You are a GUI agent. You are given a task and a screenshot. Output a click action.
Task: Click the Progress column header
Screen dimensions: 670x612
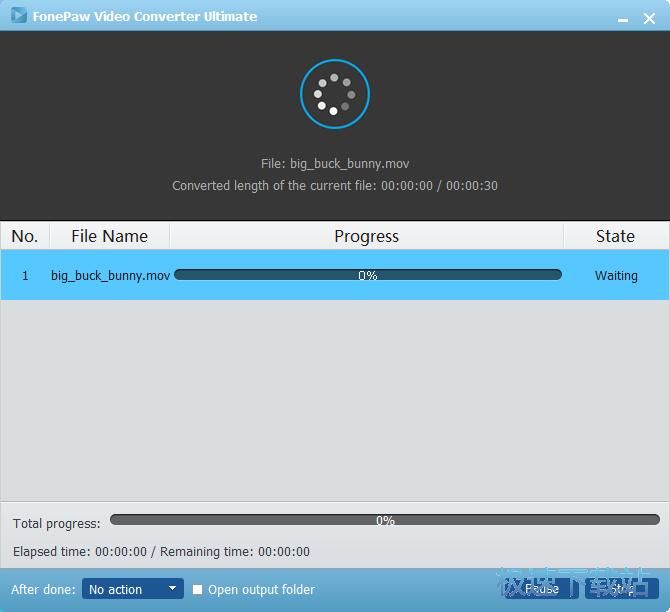pyautogui.click(x=367, y=236)
